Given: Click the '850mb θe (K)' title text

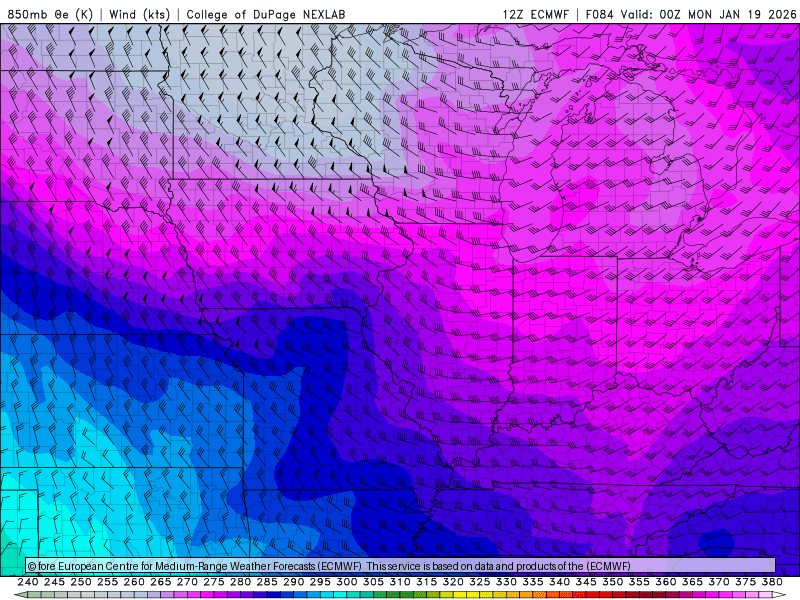Looking at the screenshot, I should [50, 14].
